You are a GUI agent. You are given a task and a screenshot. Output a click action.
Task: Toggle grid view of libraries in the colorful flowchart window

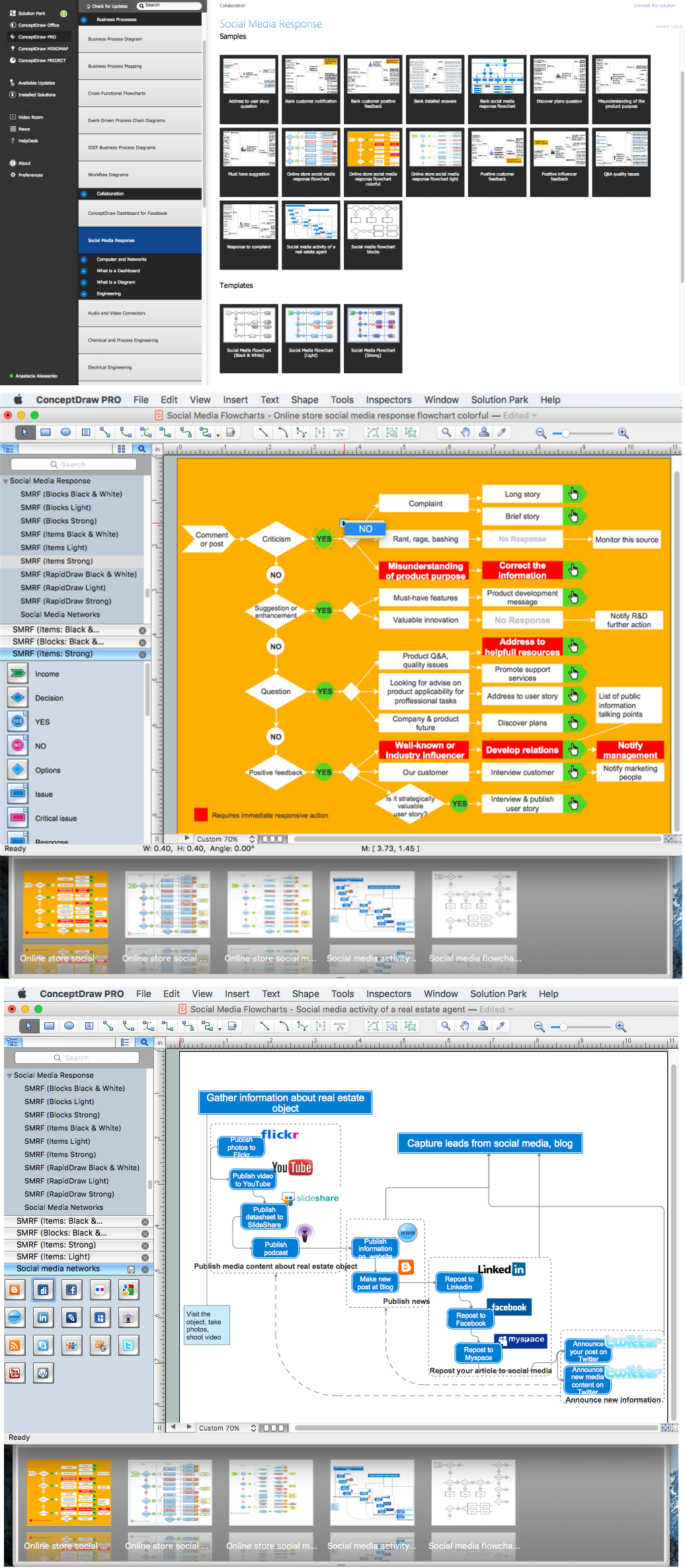click(122, 449)
